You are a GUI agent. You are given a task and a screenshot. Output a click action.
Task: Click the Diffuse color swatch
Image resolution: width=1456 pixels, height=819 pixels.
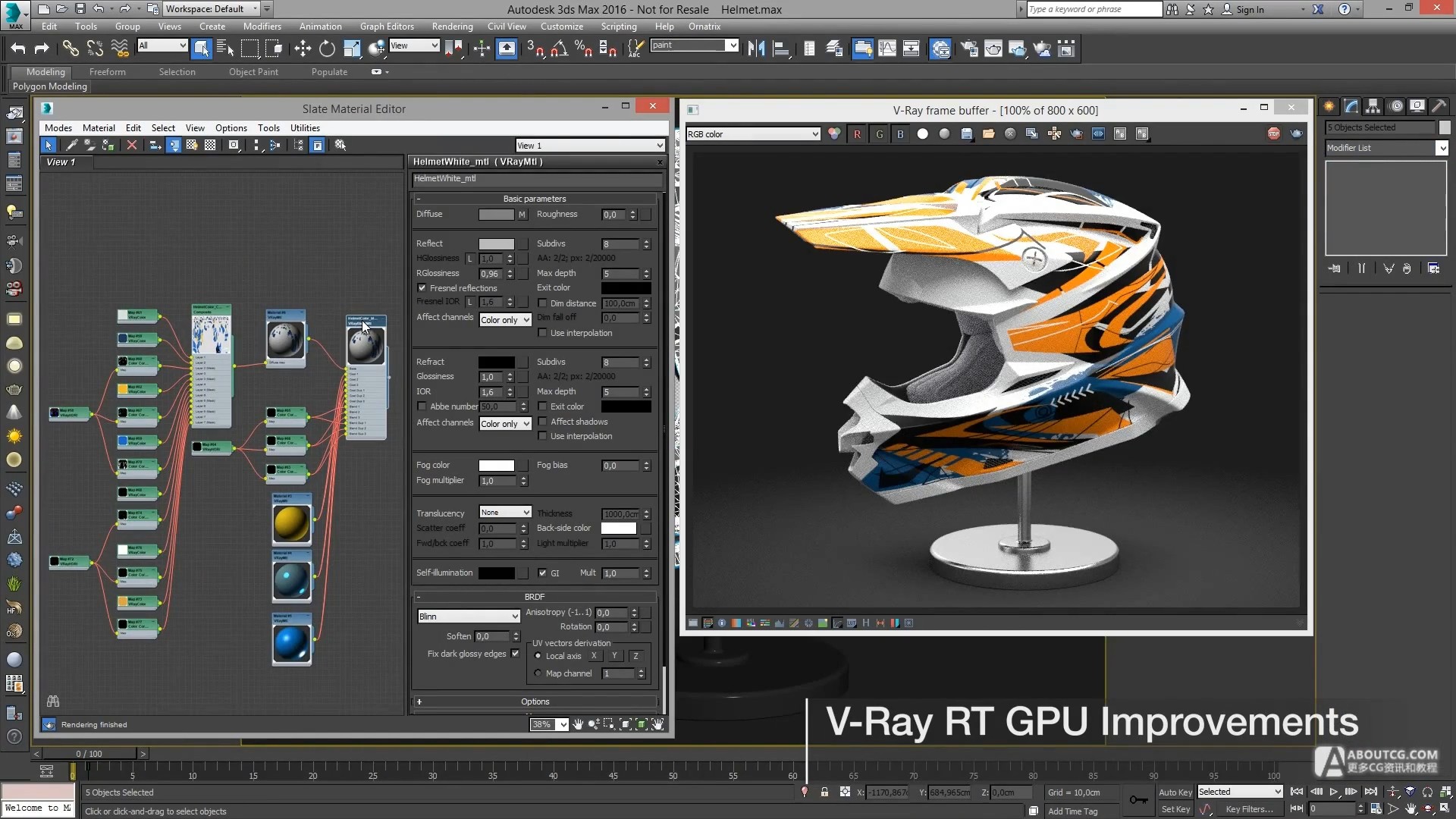click(x=496, y=215)
